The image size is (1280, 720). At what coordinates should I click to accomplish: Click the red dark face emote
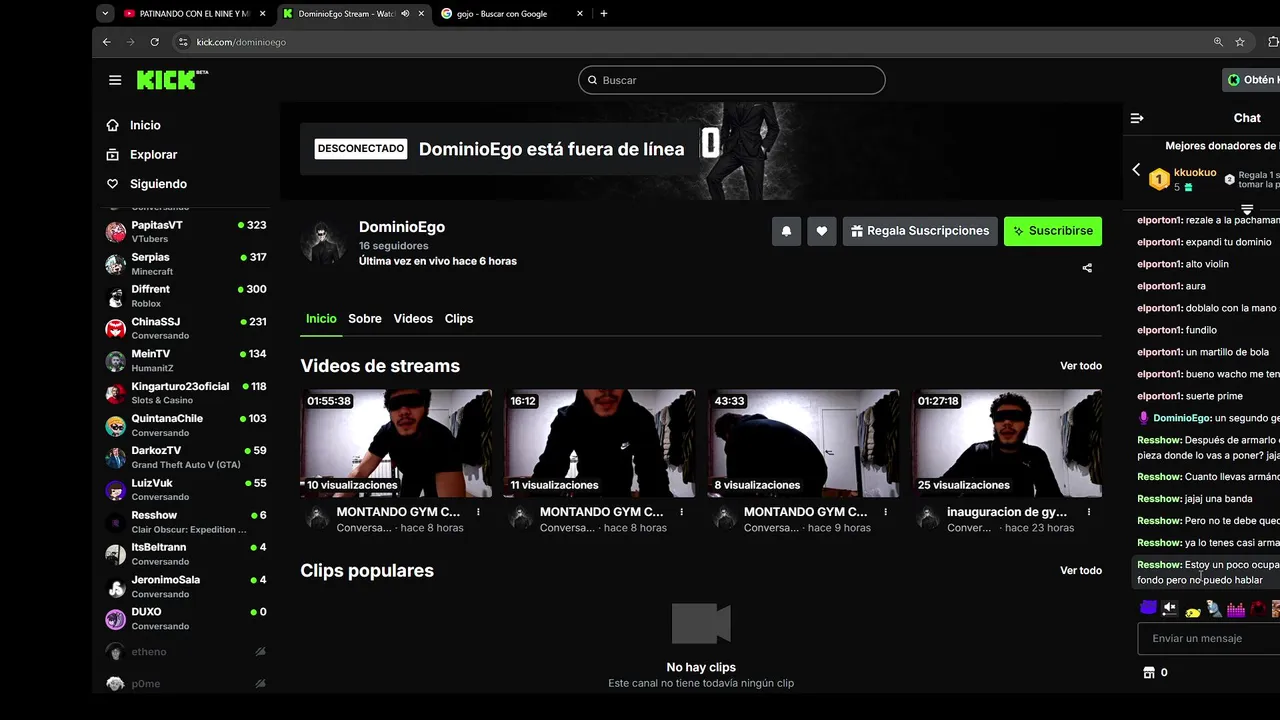1258,608
